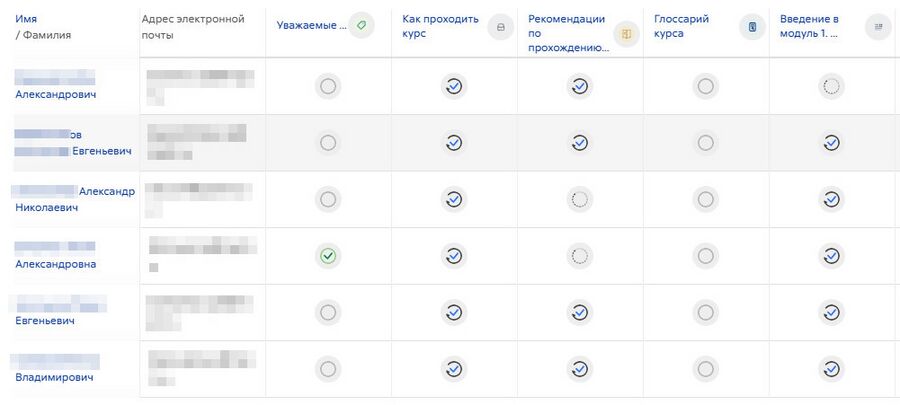
Task: Open profile of Александр Николаевич
Action: tap(73, 199)
